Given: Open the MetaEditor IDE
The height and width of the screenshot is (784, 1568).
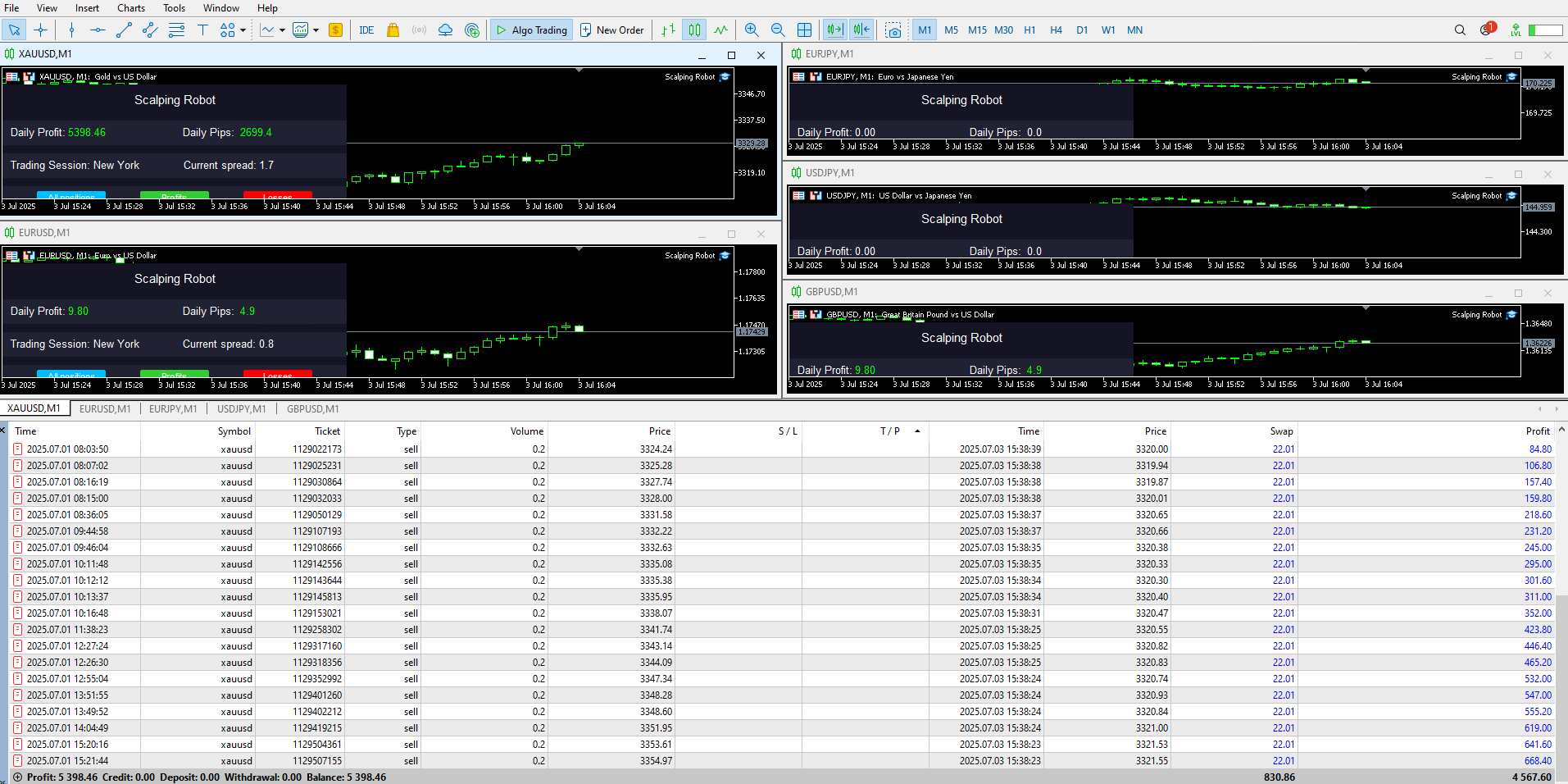Looking at the screenshot, I should pyautogui.click(x=366, y=30).
